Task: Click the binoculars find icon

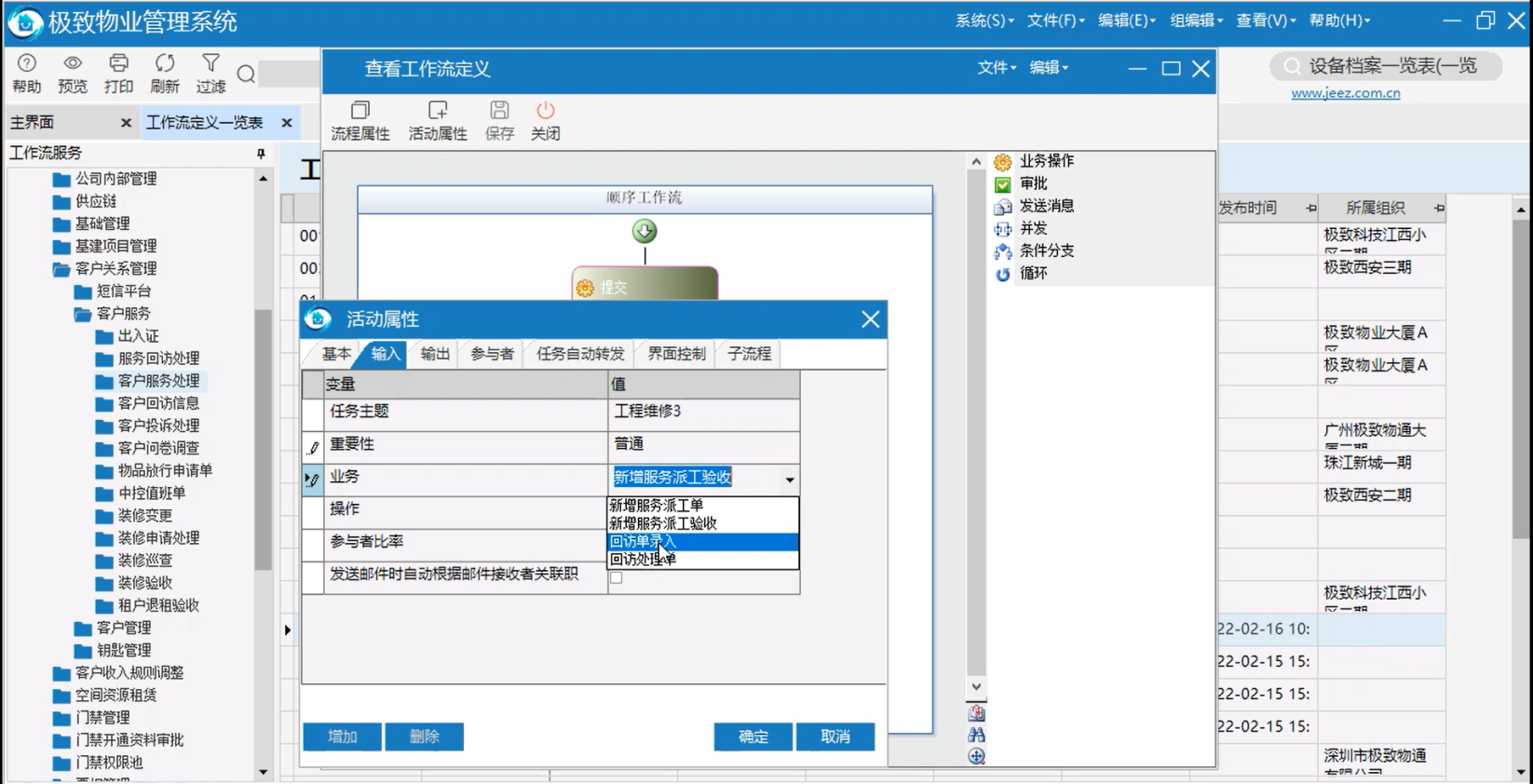Action: click(976, 735)
